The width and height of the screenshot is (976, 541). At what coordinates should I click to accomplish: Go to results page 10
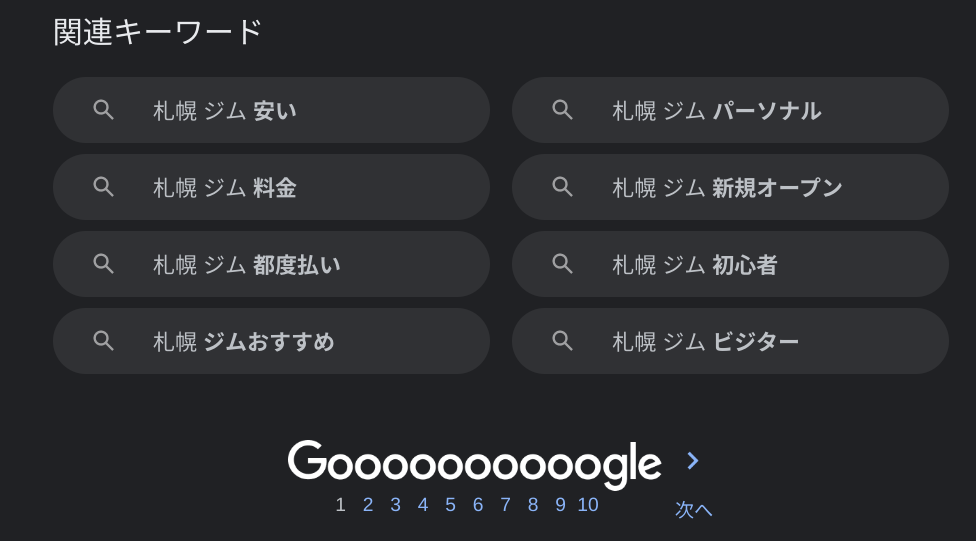[x=588, y=505]
